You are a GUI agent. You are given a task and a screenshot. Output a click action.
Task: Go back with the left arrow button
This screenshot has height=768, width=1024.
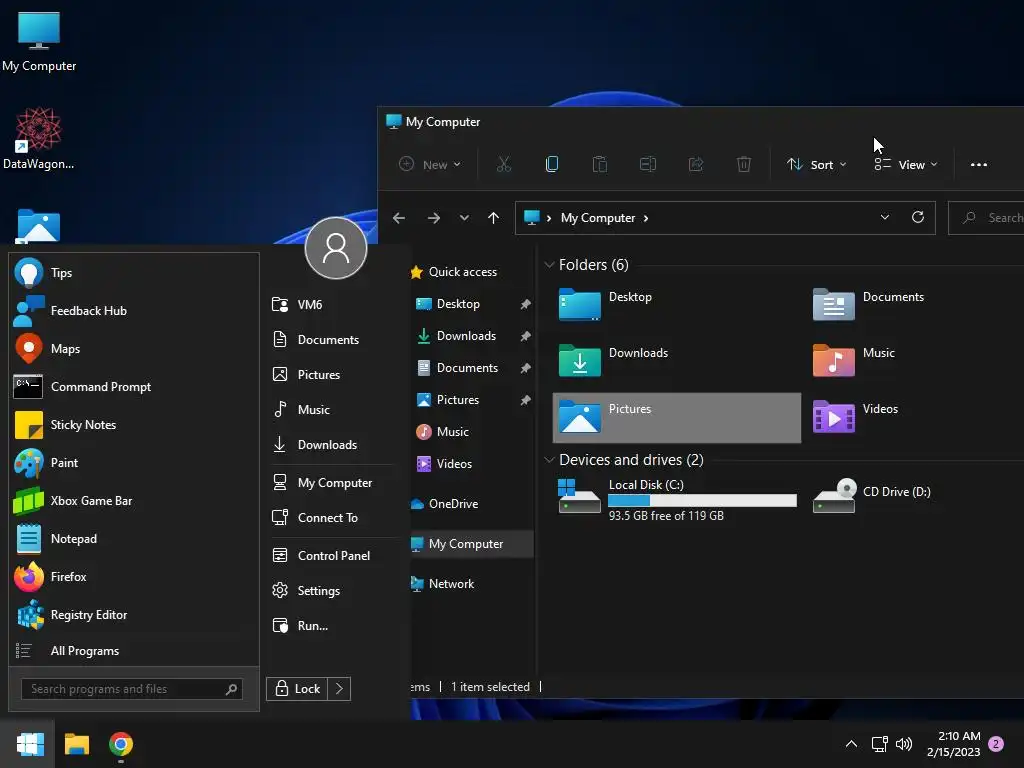pos(399,218)
